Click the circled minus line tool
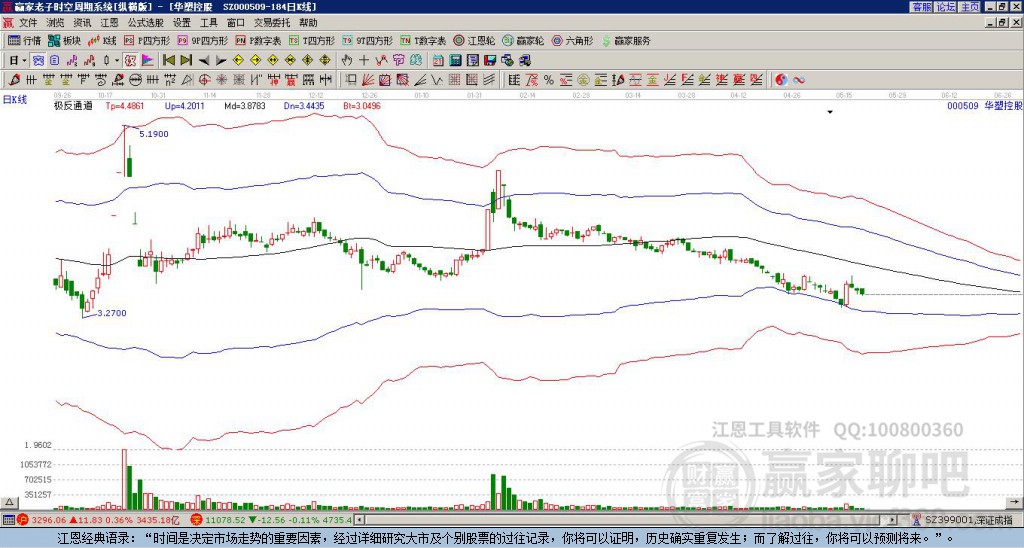The height and width of the screenshot is (548, 1024). point(135,80)
